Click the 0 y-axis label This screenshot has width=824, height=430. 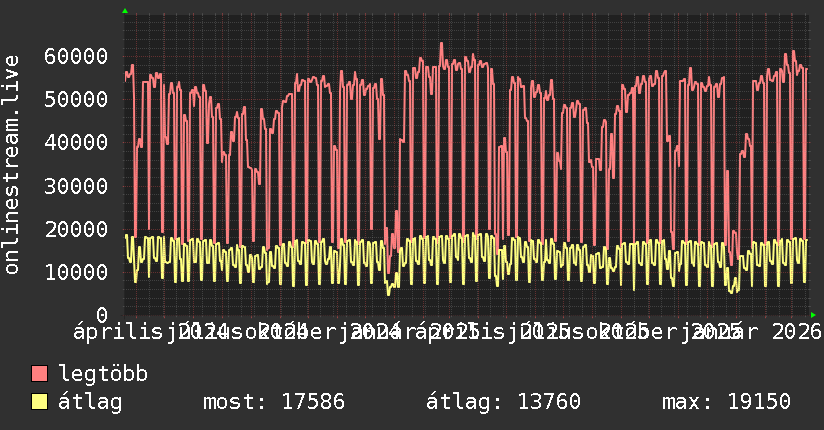point(102,315)
